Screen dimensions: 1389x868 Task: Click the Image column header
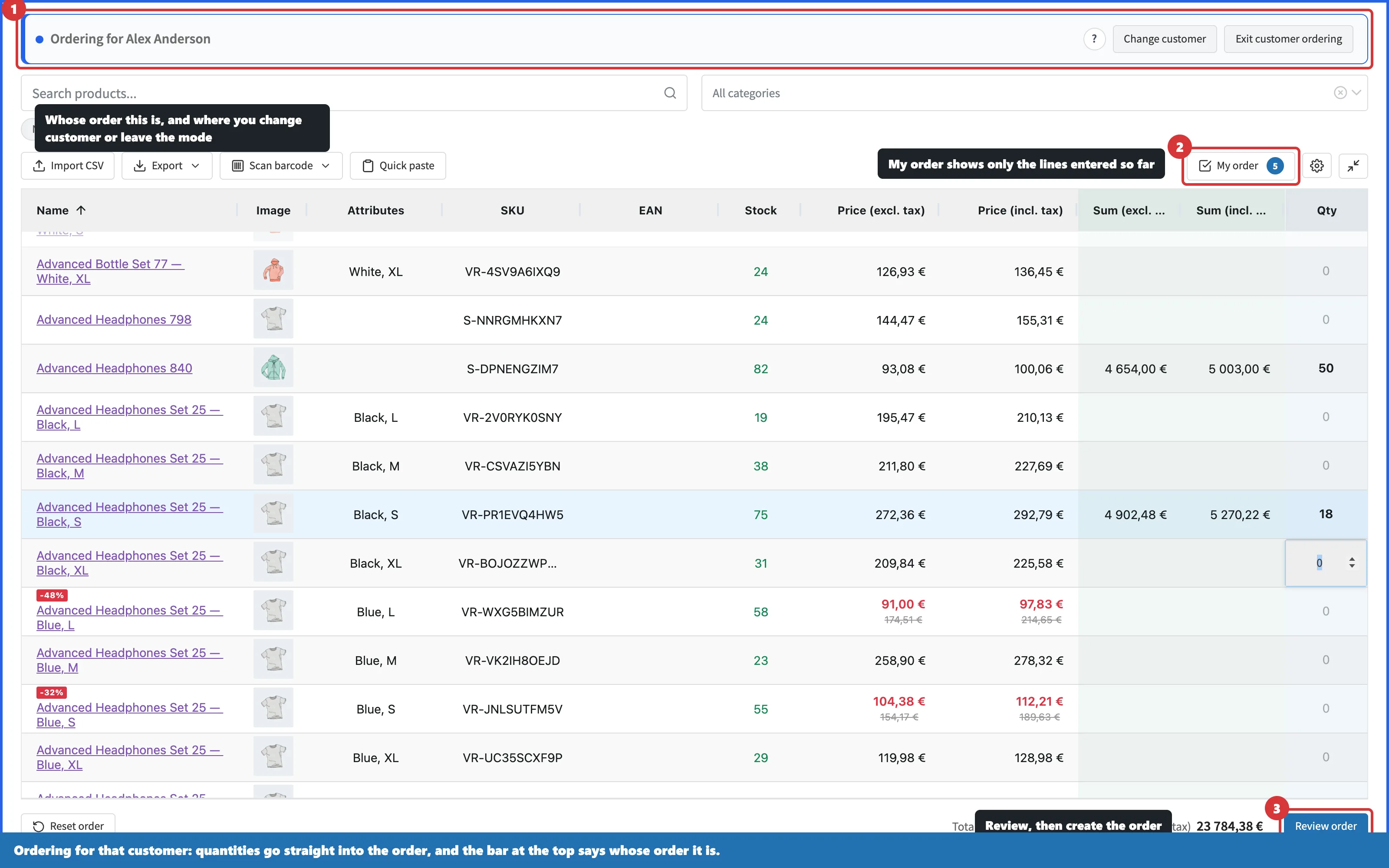point(273,210)
